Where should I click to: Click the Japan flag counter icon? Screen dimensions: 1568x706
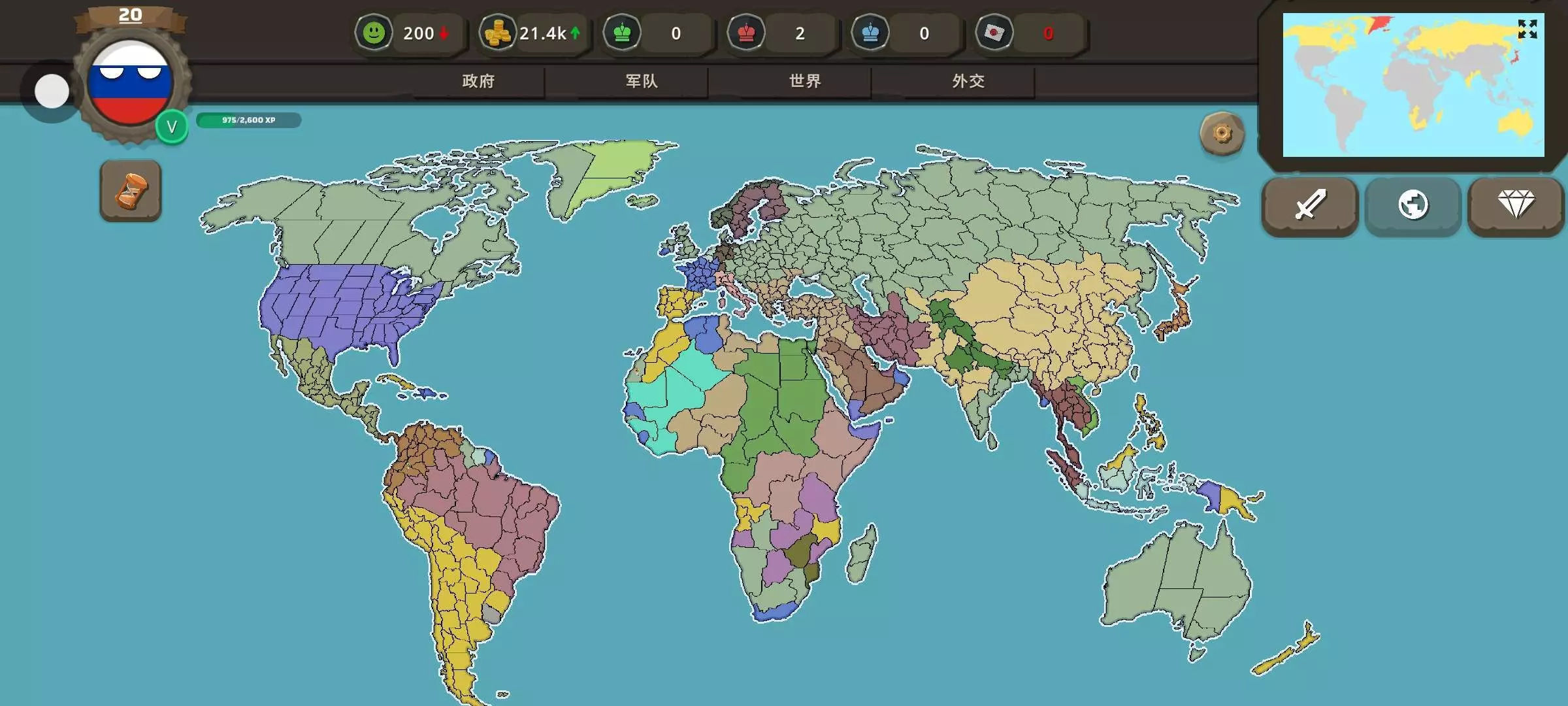[994, 33]
